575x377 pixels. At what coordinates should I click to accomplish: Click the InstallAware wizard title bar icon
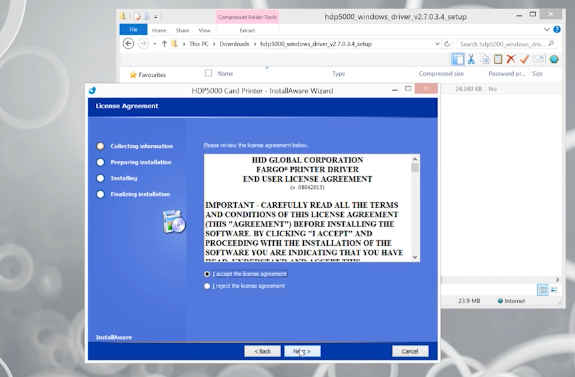tap(92, 90)
